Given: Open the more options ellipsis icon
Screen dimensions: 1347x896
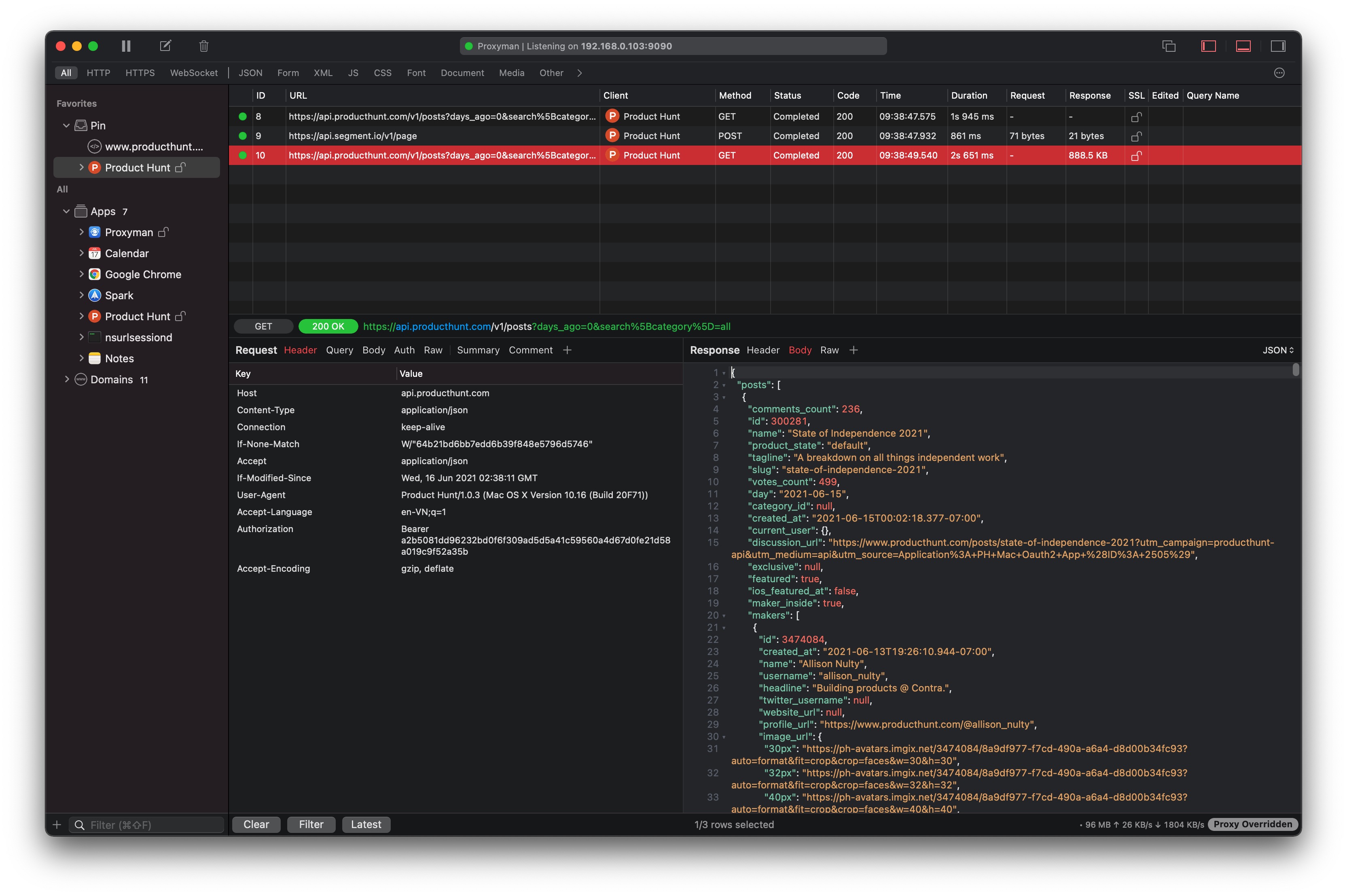Looking at the screenshot, I should (x=1279, y=72).
